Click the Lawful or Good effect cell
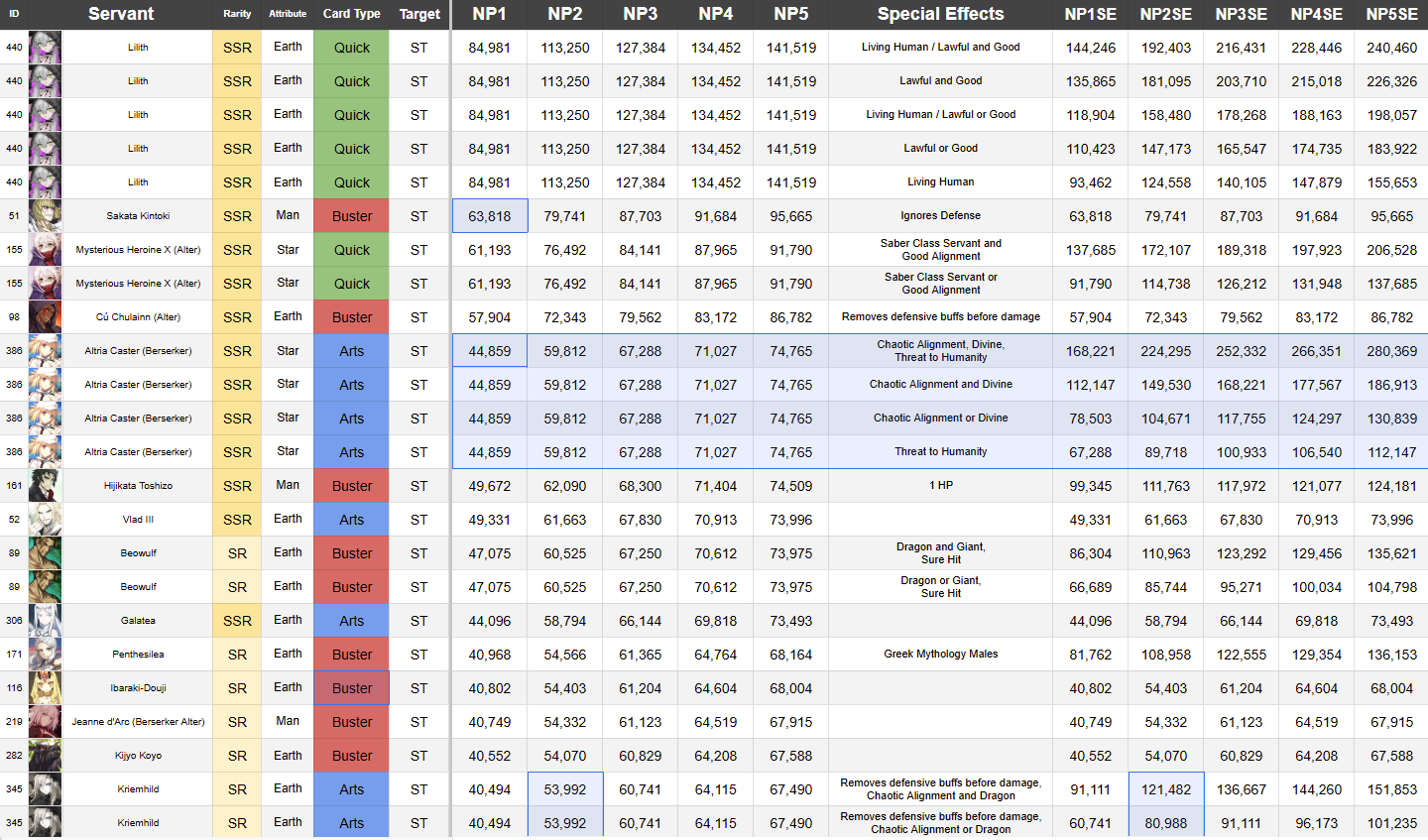Screen dimensions: 1428x840 pos(941,149)
